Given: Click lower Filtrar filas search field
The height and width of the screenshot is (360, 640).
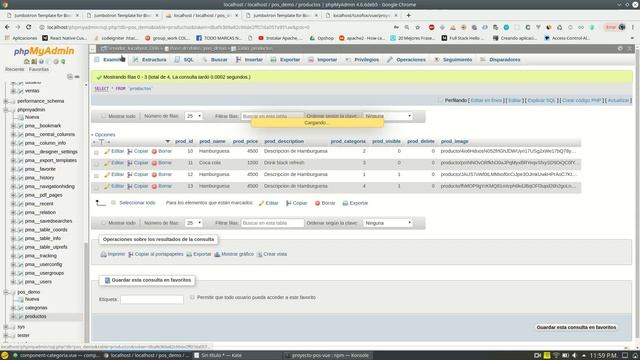Looking at the screenshot, I should click(x=272, y=223).
